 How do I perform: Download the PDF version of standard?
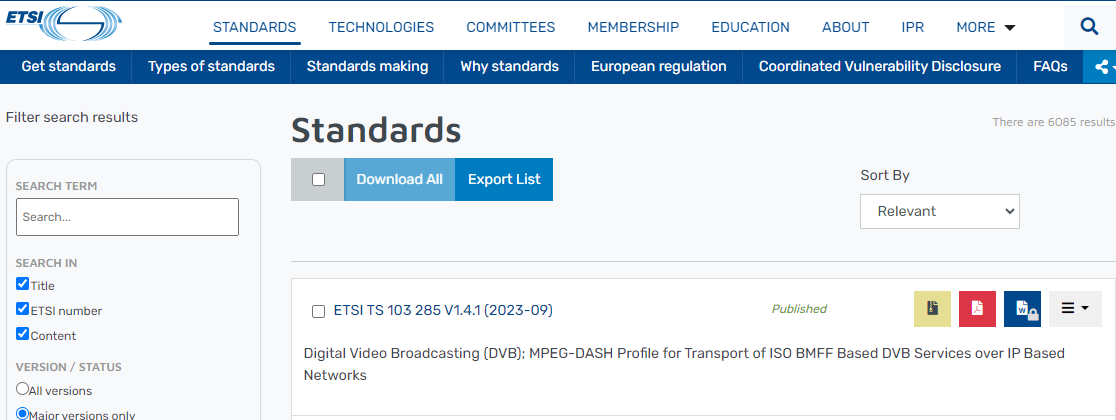(977, 309)
